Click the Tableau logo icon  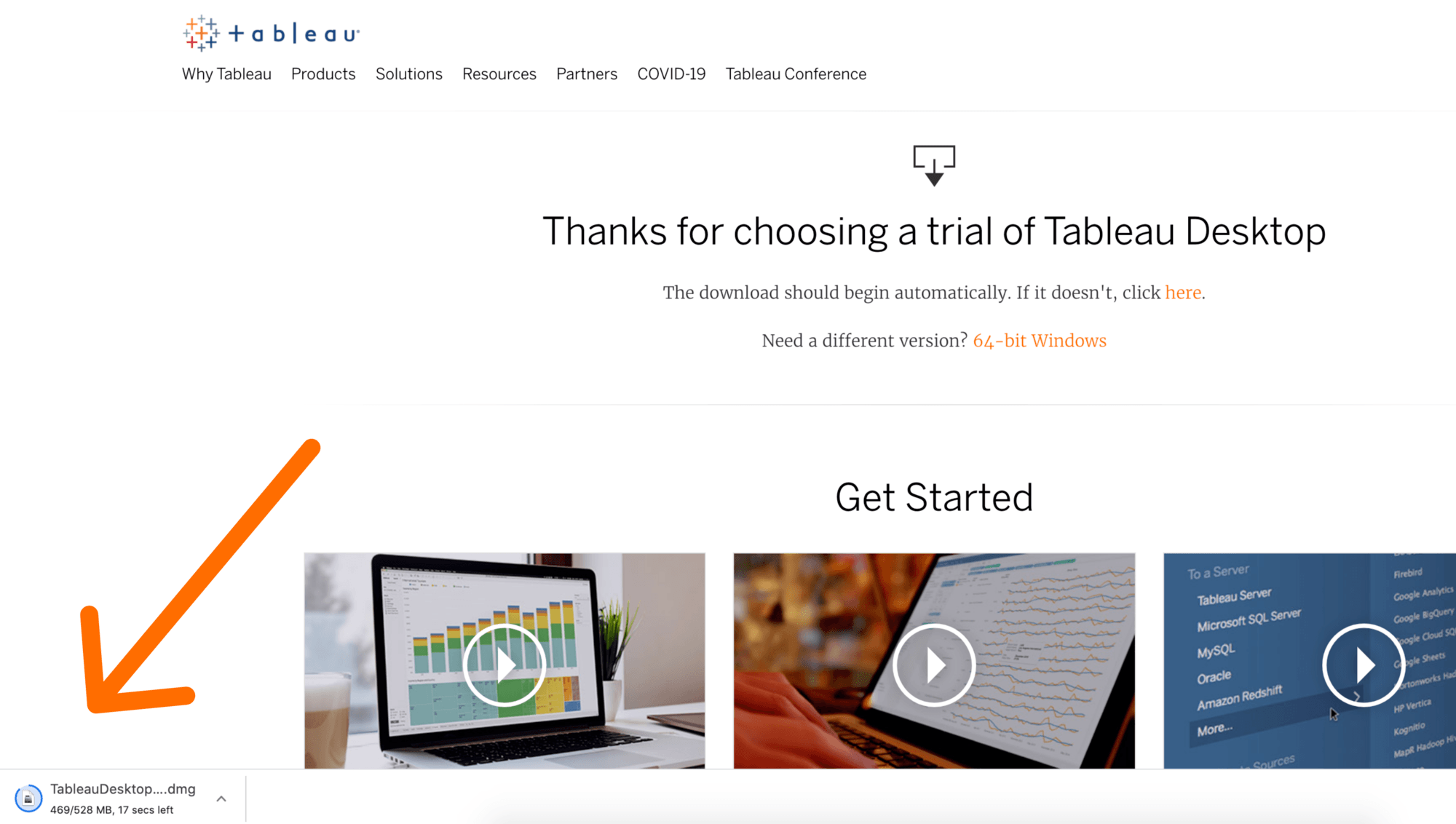coord(202,32)
